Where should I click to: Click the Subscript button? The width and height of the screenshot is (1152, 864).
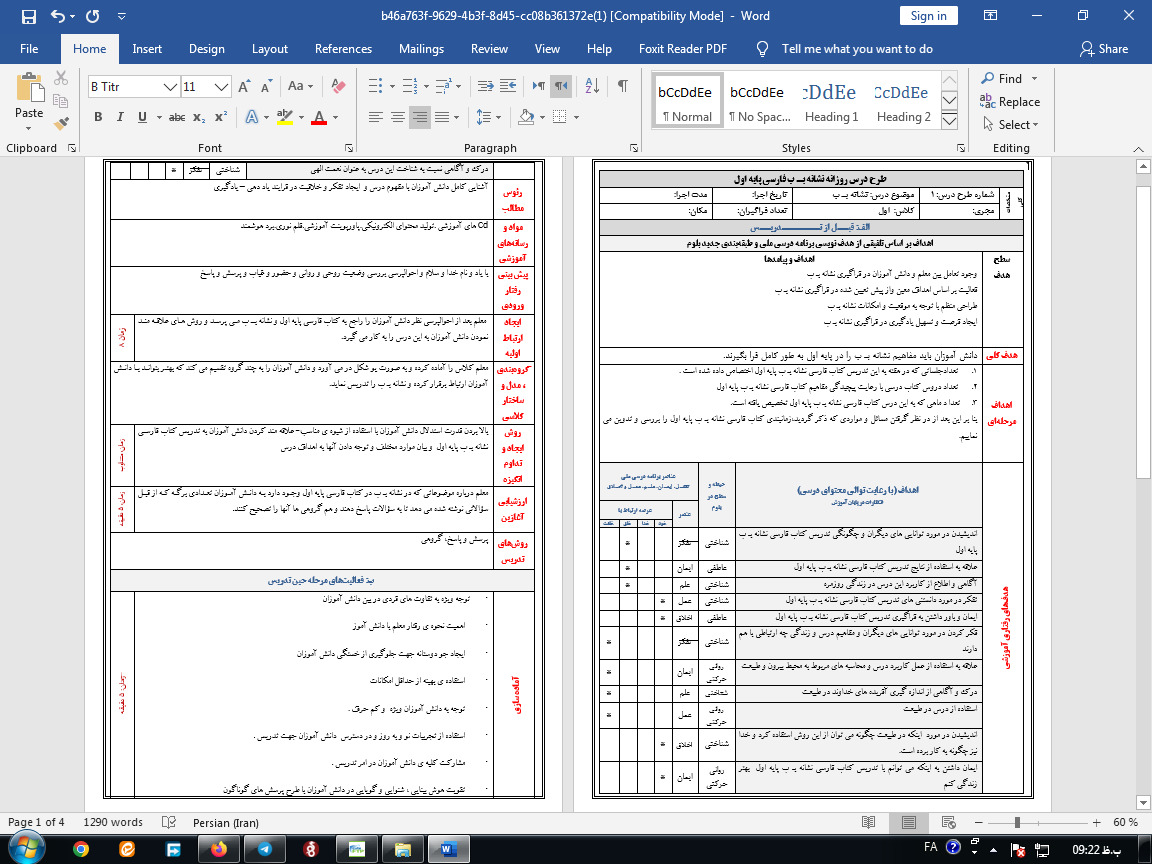(201, 117)
